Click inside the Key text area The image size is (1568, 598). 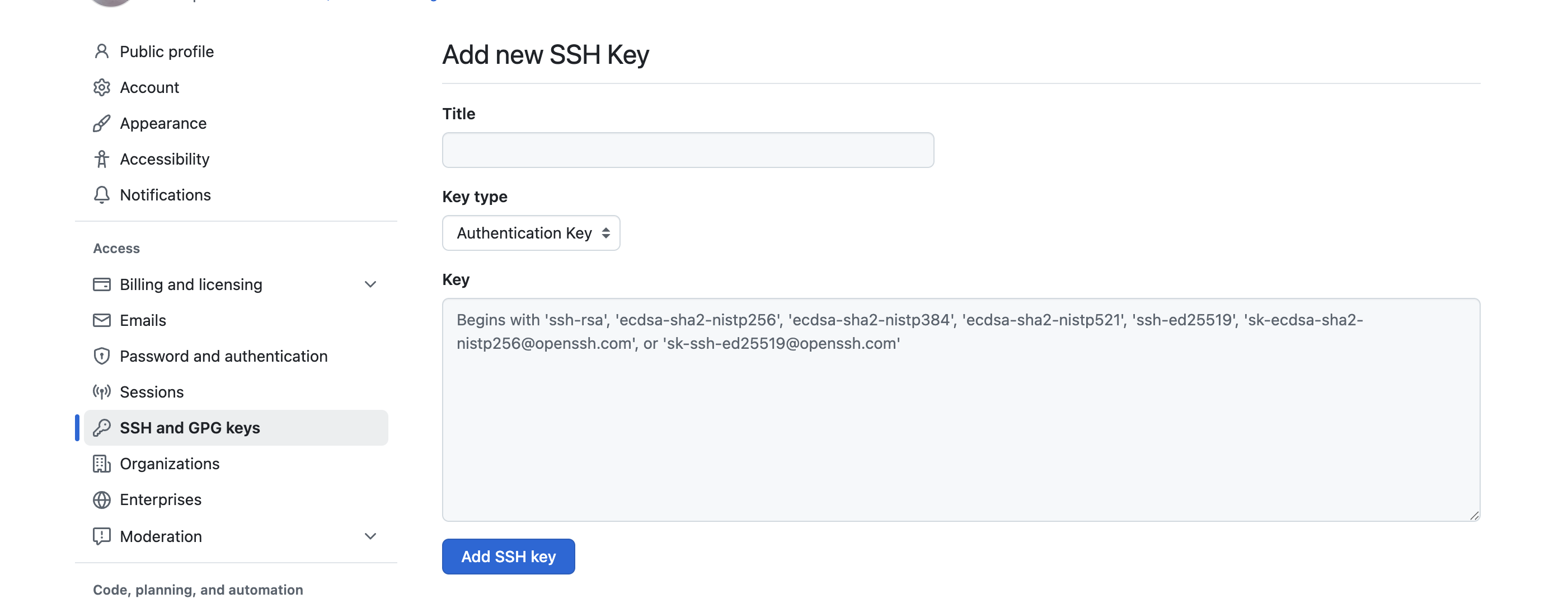click(x=961, y=410)
